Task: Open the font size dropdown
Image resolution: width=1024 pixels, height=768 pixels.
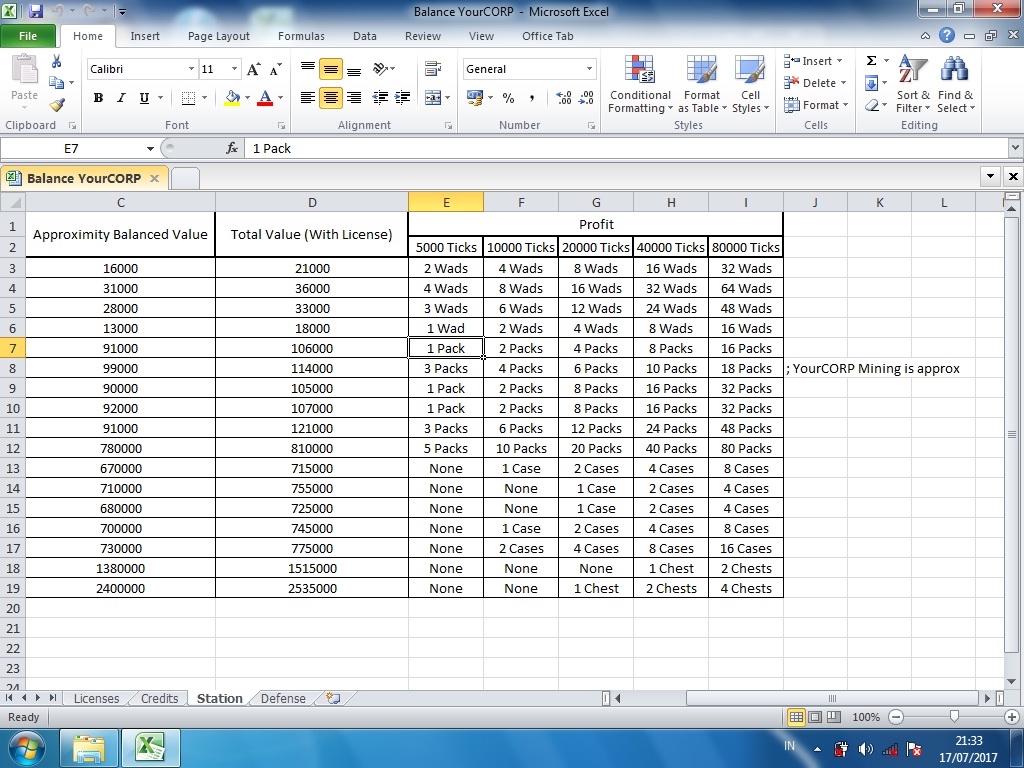Action: (x=234, y=69)
